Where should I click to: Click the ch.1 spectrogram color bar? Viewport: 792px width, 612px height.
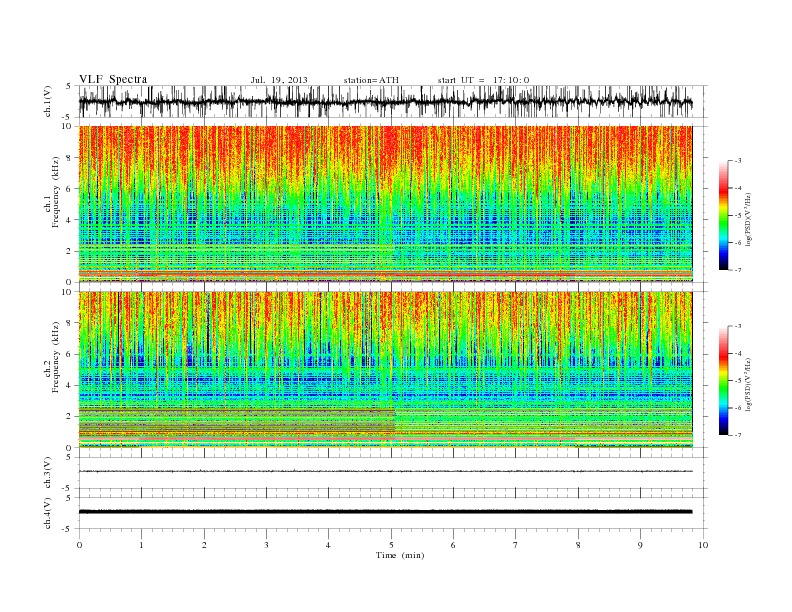[x=724, y=216]
